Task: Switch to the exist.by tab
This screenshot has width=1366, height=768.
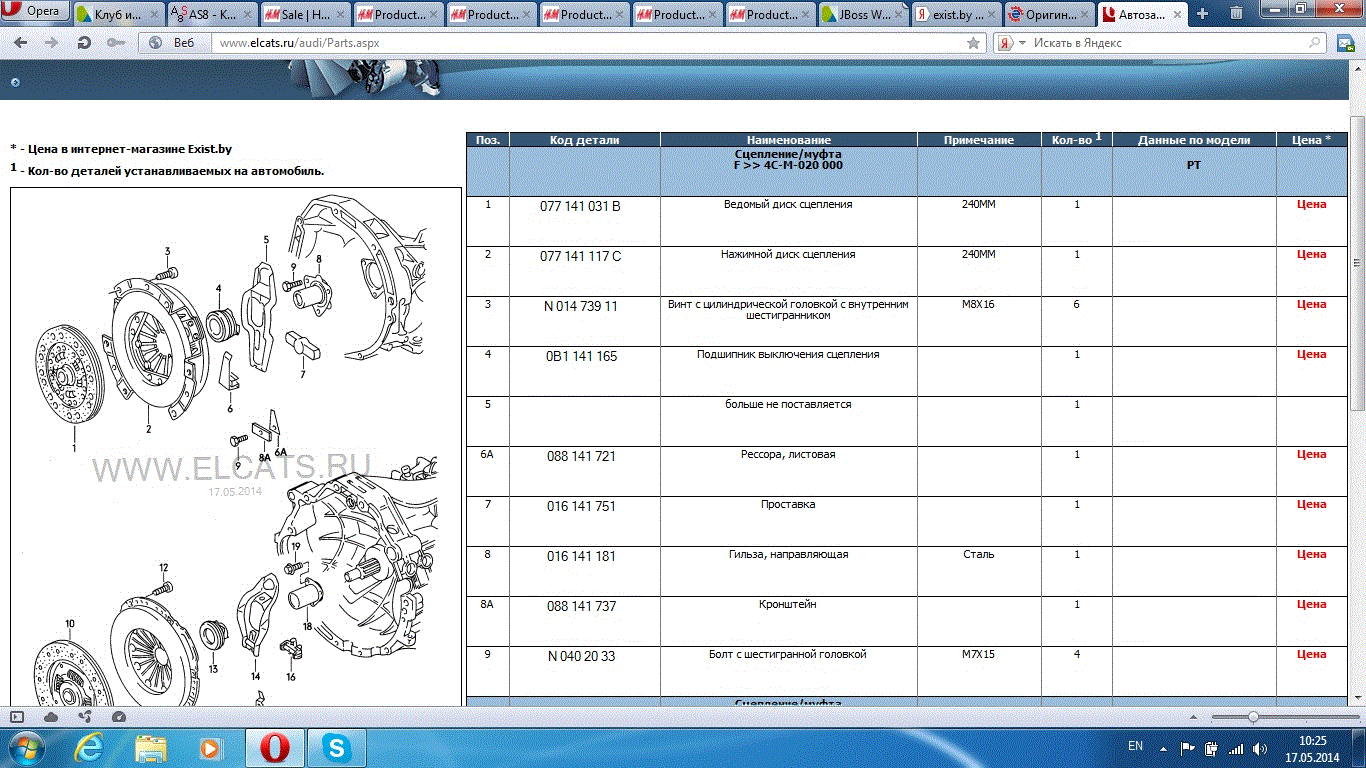Action: tap(950, 14)
